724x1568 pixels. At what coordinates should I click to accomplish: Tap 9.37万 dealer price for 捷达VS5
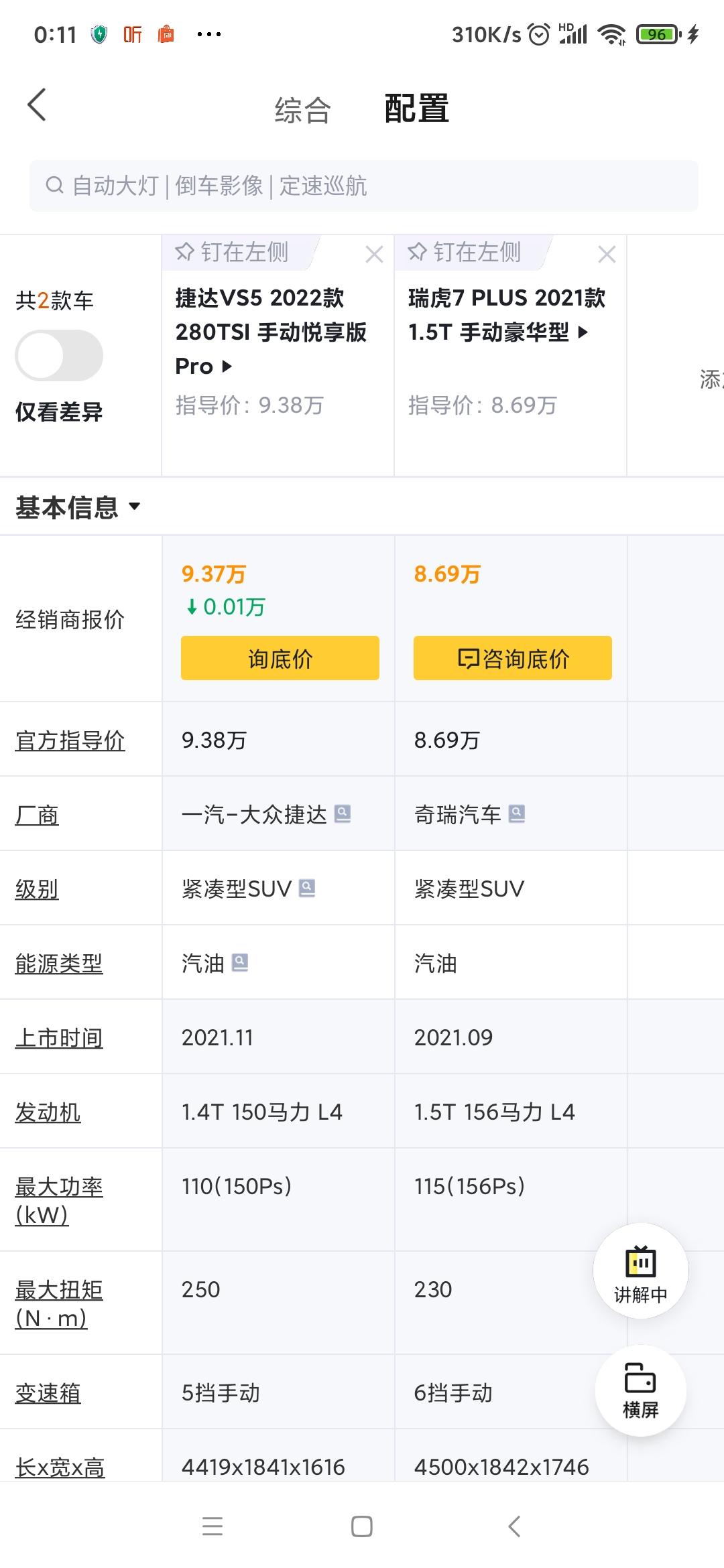click(x=214, y=574)
